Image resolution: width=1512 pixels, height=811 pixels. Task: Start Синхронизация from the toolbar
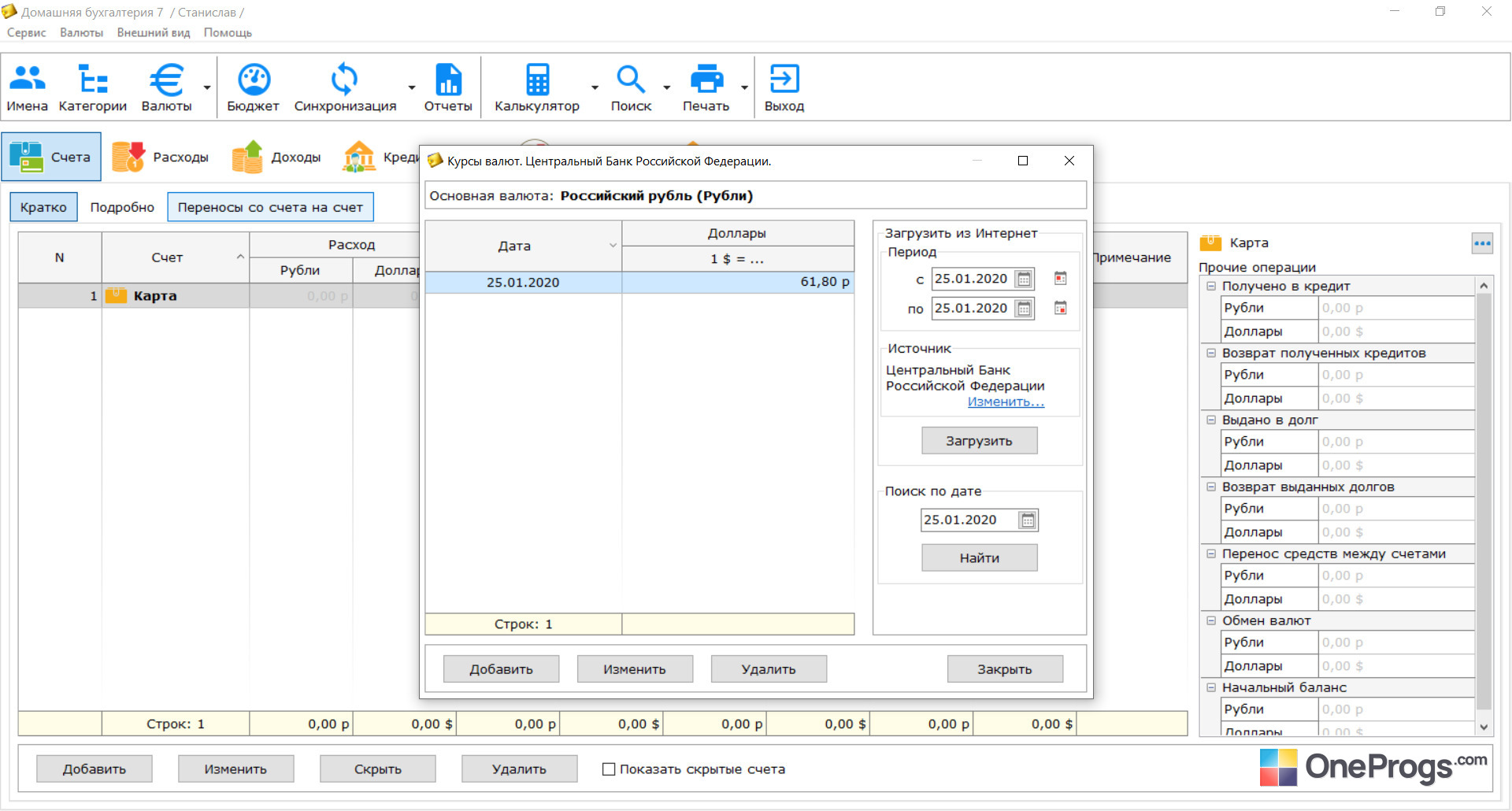[x=345, y=87]
